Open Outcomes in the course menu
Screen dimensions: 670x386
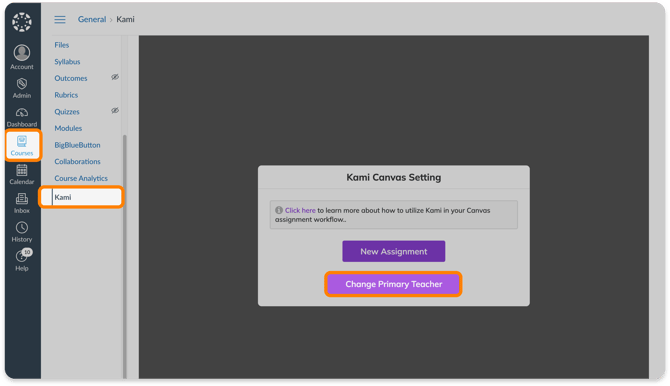click(71, 78)
